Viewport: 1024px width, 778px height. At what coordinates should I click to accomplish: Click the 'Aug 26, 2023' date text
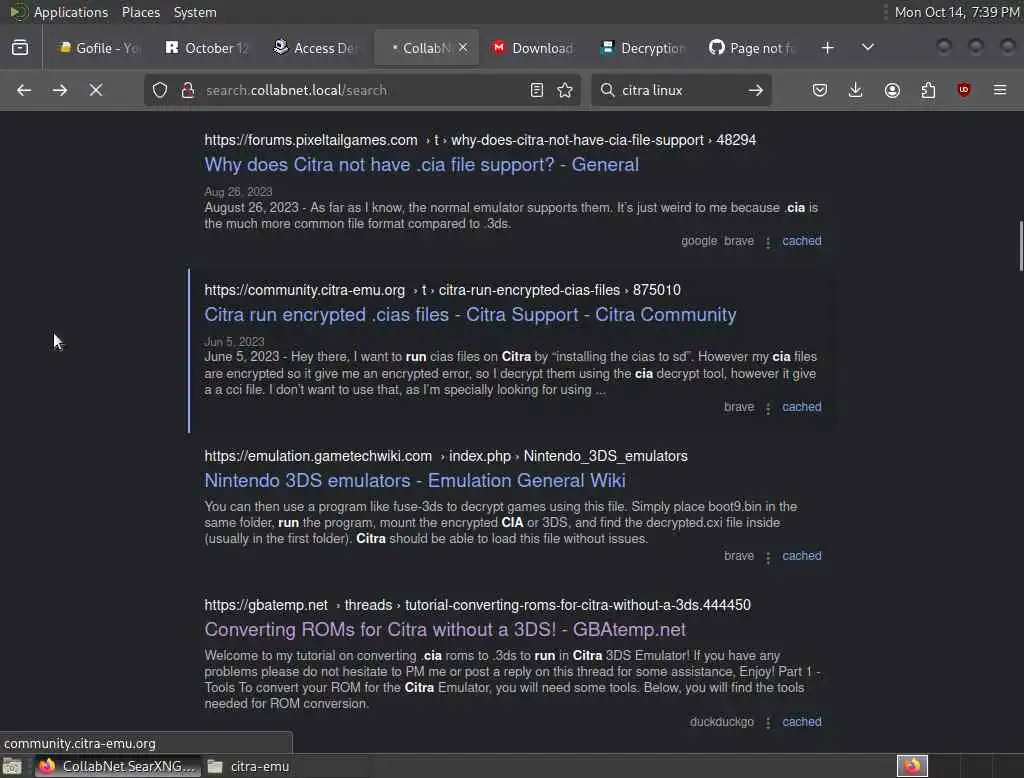(x=238, y=192)
